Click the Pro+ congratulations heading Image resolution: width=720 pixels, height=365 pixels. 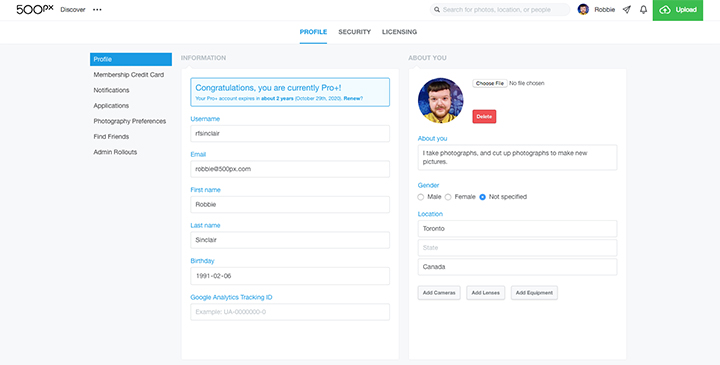[x=268, y=88]
